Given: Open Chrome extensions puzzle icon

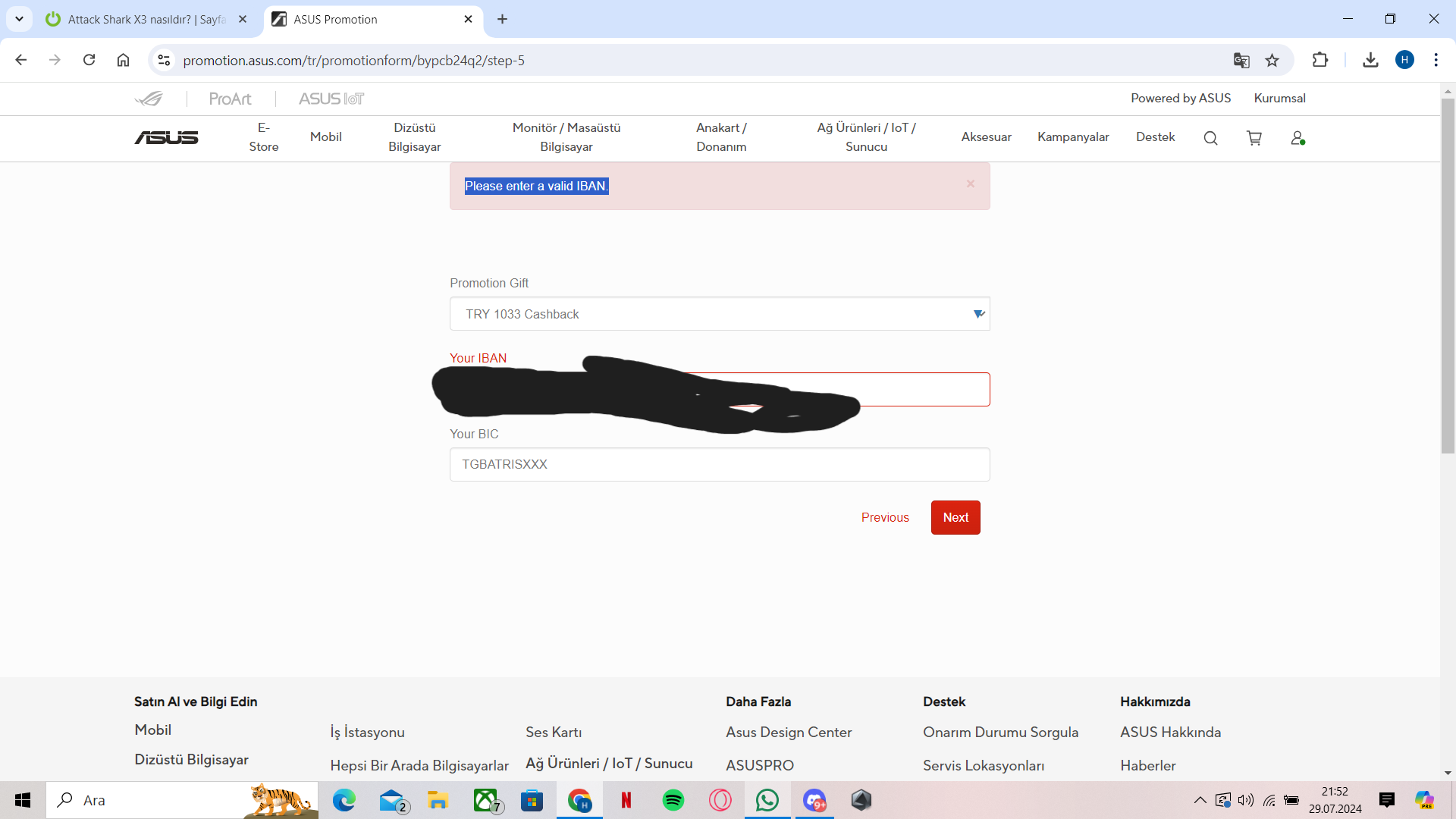Looking at the screenshot, I should pos(1320,61).
